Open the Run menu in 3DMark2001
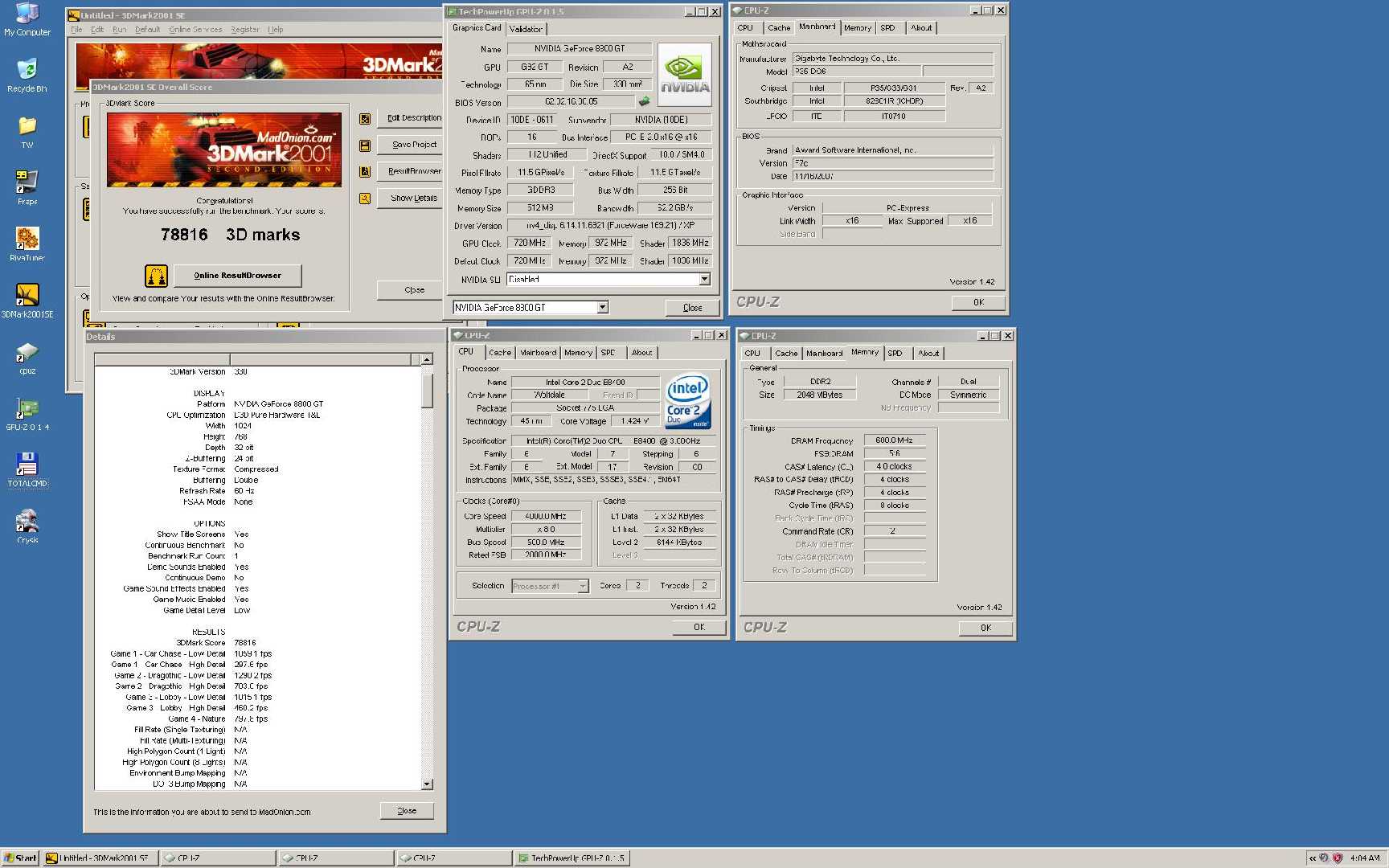Screen dimensions: 1389x868 (119, 29)
